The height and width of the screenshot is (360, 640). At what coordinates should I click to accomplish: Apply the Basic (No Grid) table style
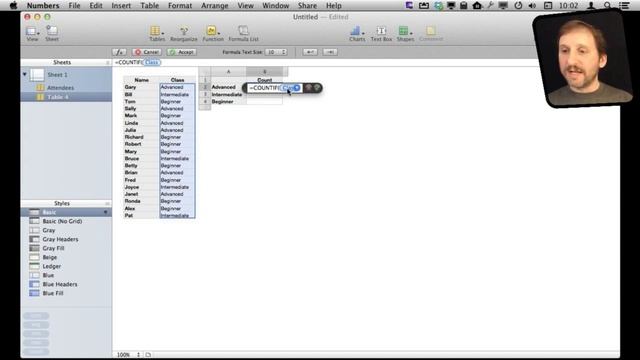pos(62,221)
